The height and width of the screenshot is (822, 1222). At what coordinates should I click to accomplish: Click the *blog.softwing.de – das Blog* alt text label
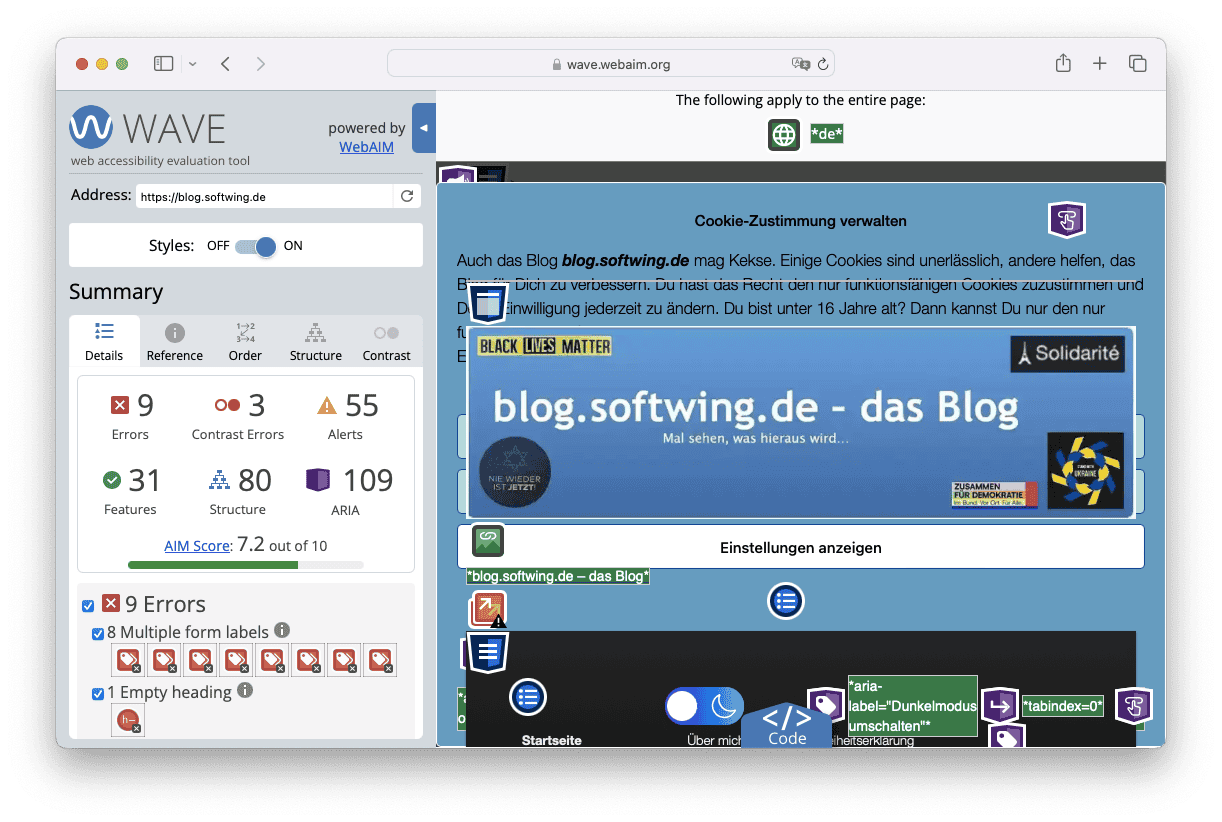[x=558, y=576]
